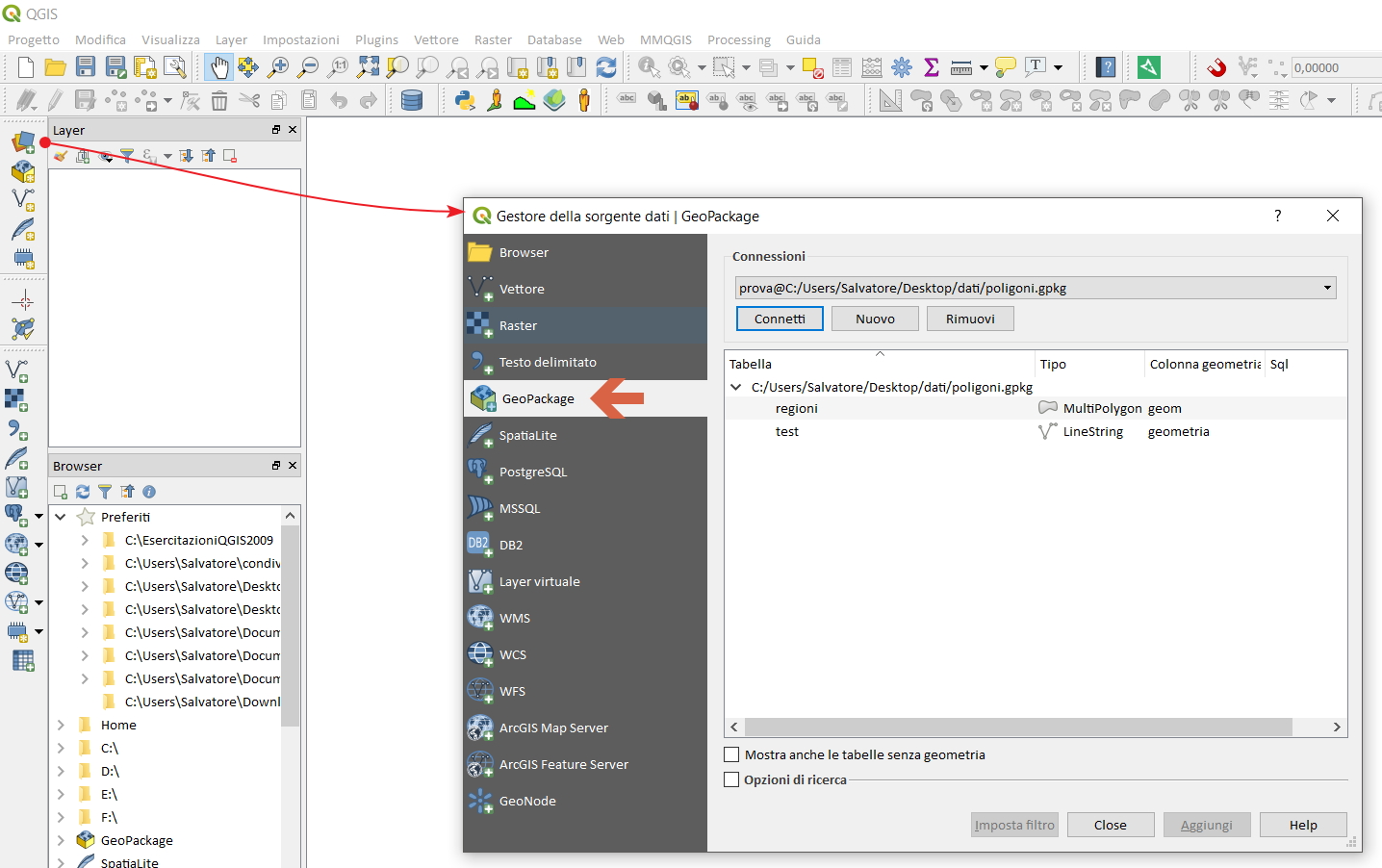Enable Mostra anche le tabelle senza geometria

(732, 755)
